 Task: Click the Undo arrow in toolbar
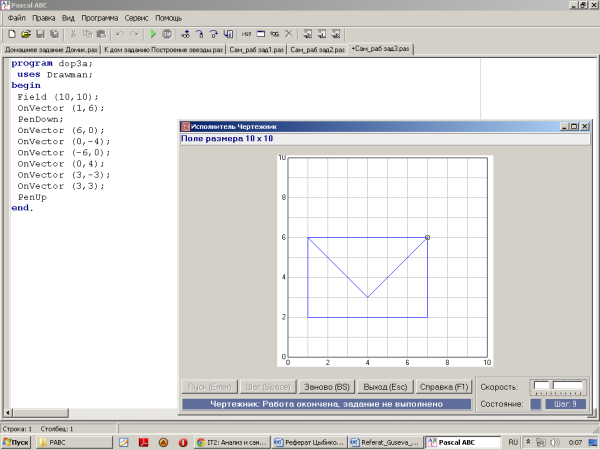pos(119,33)
